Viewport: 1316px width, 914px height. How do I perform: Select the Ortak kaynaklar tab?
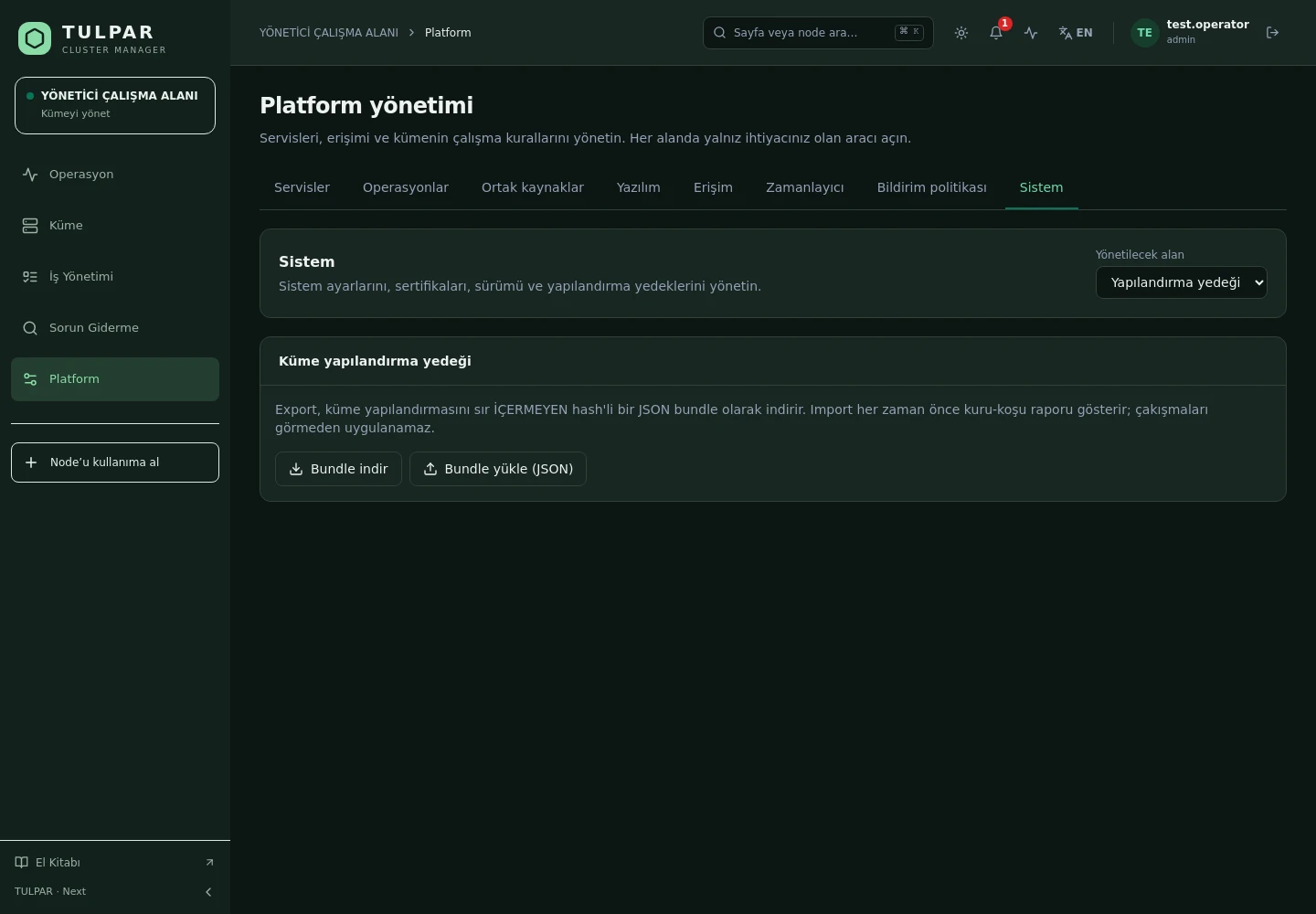[x=533, y=187]
